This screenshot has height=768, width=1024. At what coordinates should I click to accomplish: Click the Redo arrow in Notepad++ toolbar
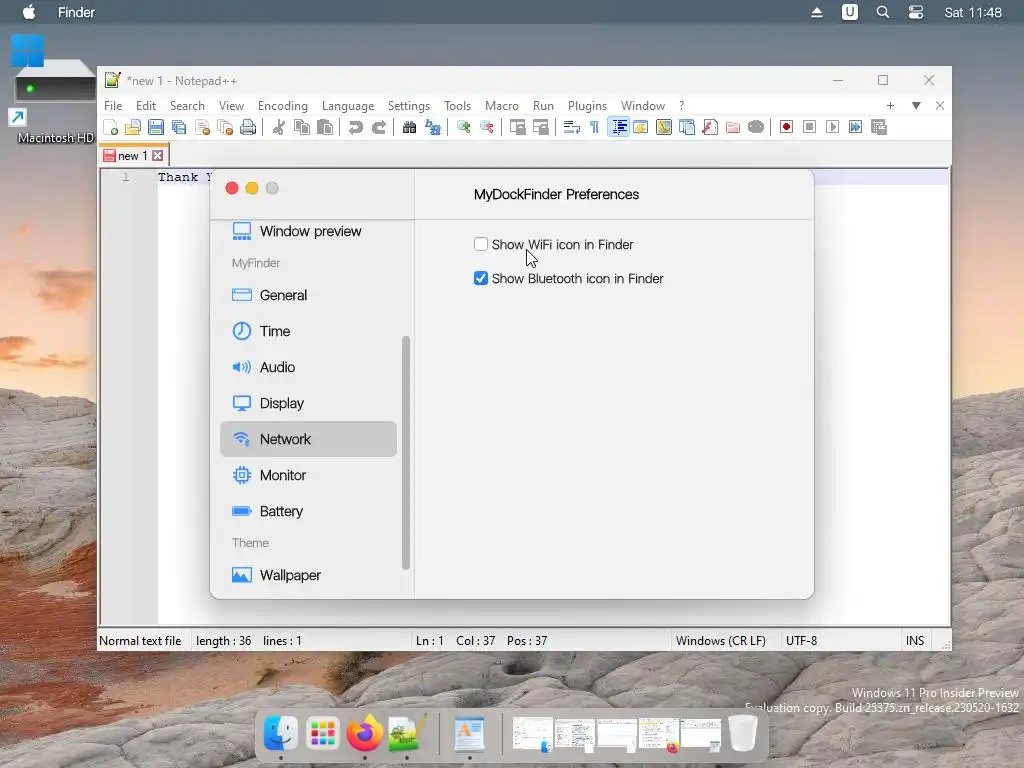[x=379, y=127]
